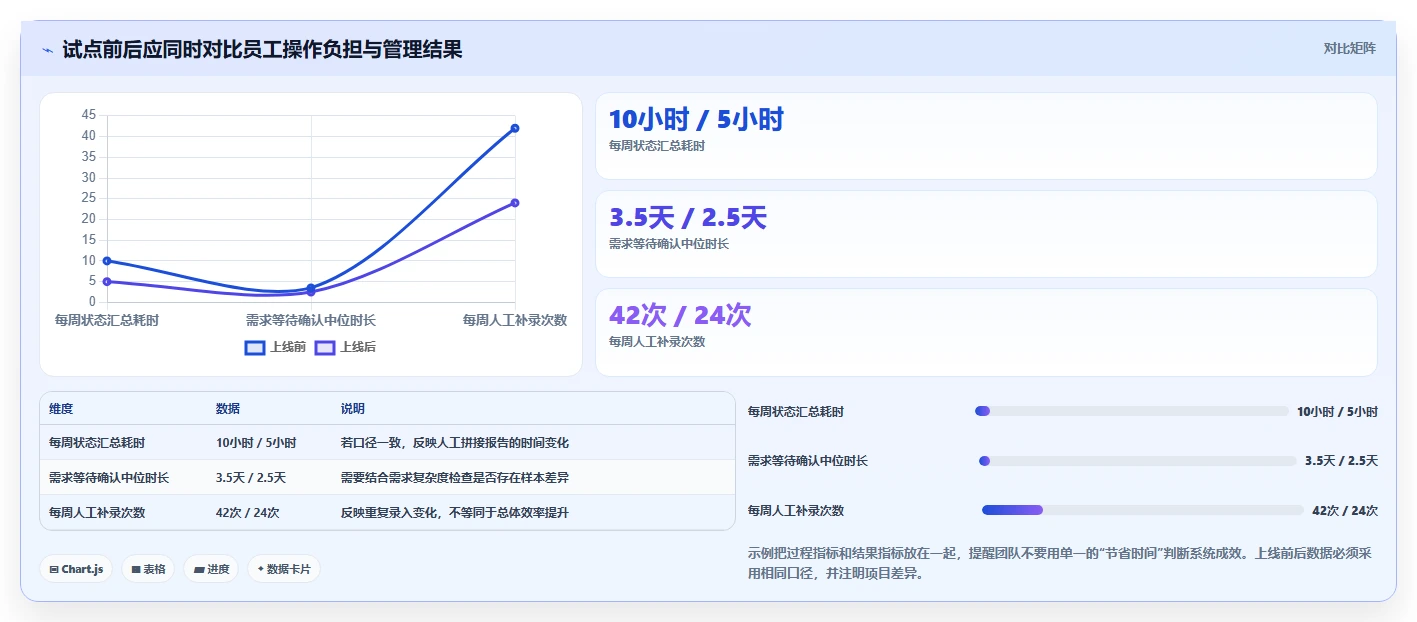Image resolution: width=1417 pixels, height=622 pixels.
Task: Click the 42次 / 24次 value beside the progress bar
Action: pos(1345,511)
